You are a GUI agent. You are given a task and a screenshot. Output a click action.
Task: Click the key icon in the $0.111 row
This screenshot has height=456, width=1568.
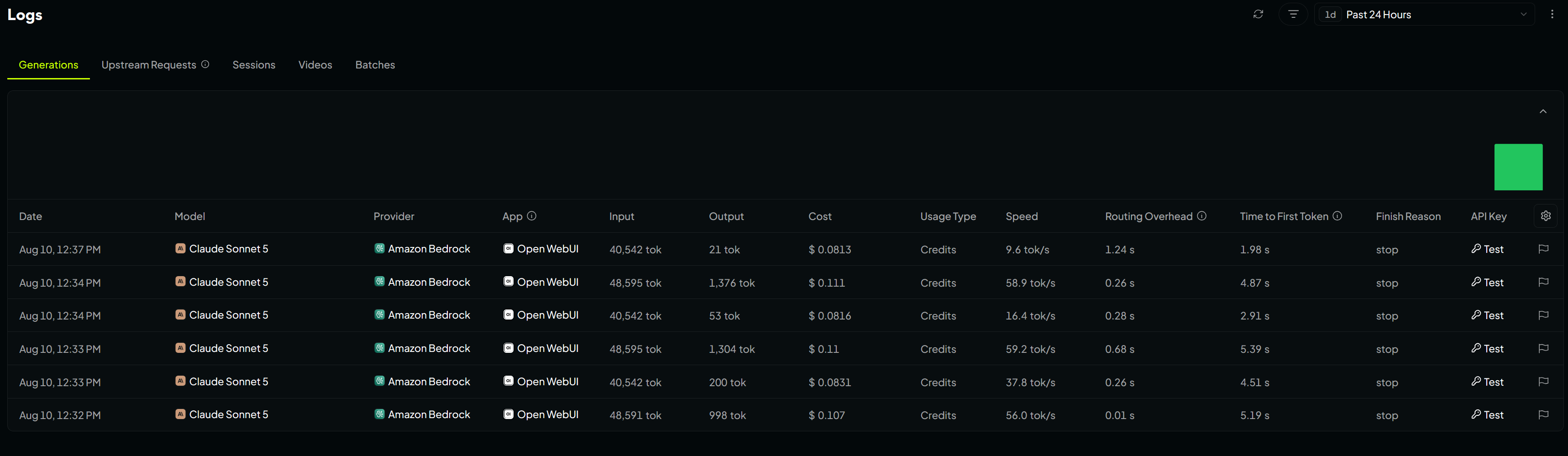tap(1476, 282)
